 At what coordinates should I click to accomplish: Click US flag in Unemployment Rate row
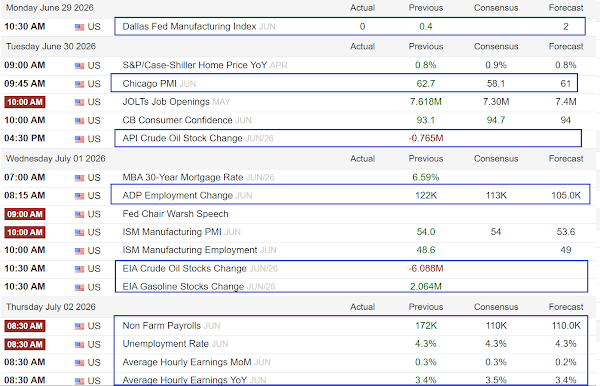(79, 345)
